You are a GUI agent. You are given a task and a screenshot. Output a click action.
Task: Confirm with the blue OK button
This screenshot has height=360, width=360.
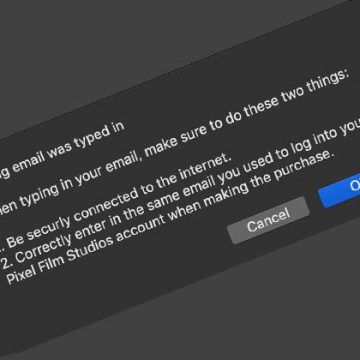pos(340,191)
